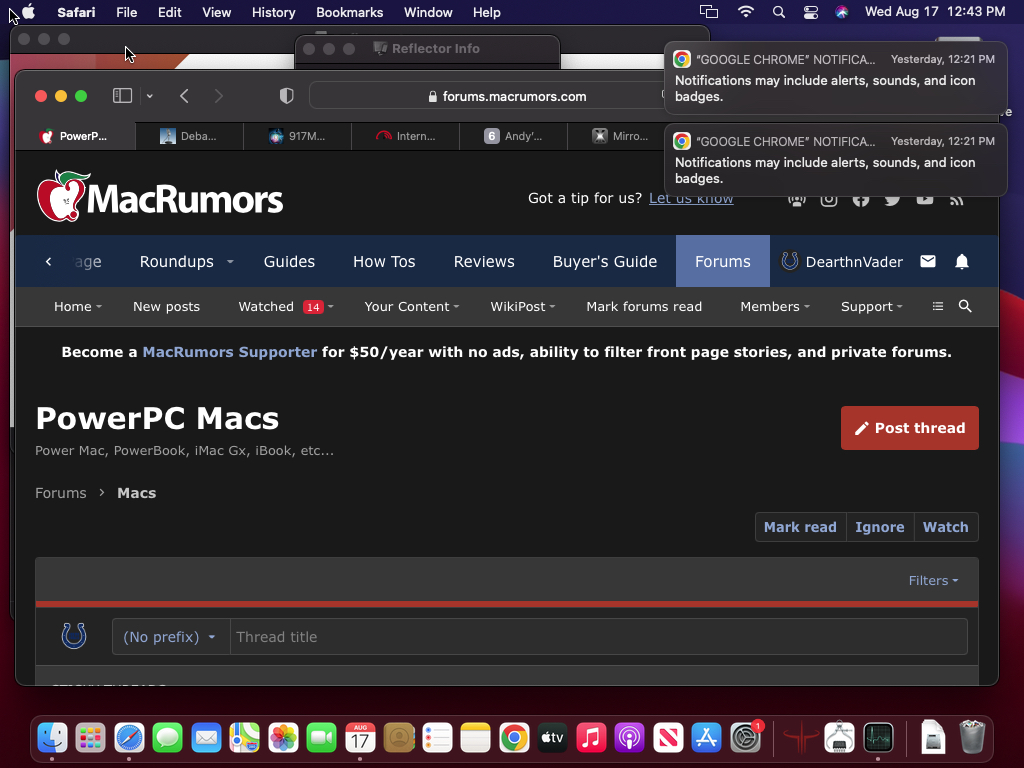Open Calendar in the dock
1024x768 pixels.
(x=360, y=738)
